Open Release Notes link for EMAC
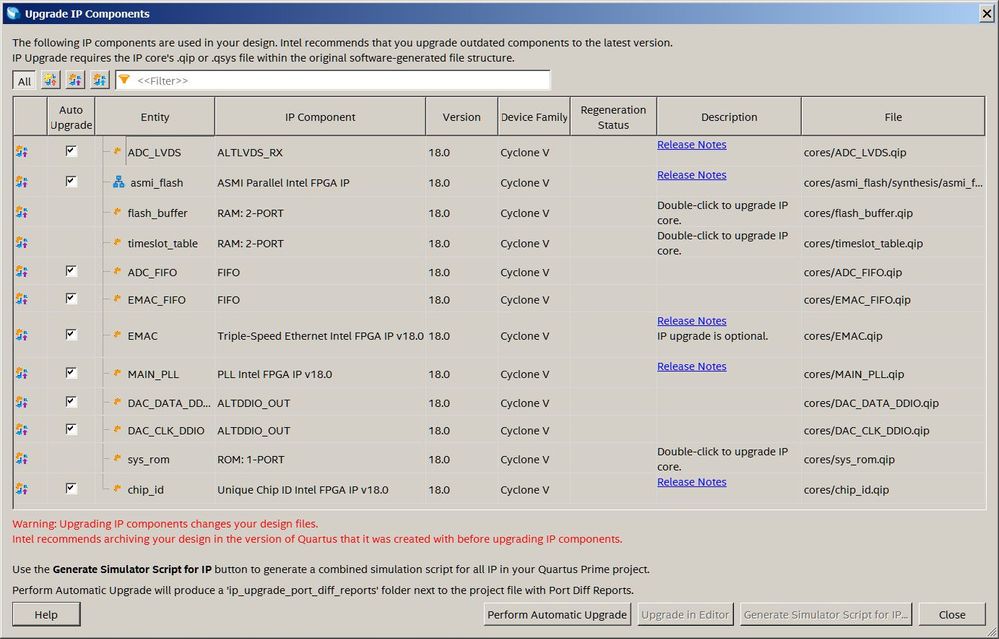Screen dimensions: 999x639 click(x=691, y=321)
